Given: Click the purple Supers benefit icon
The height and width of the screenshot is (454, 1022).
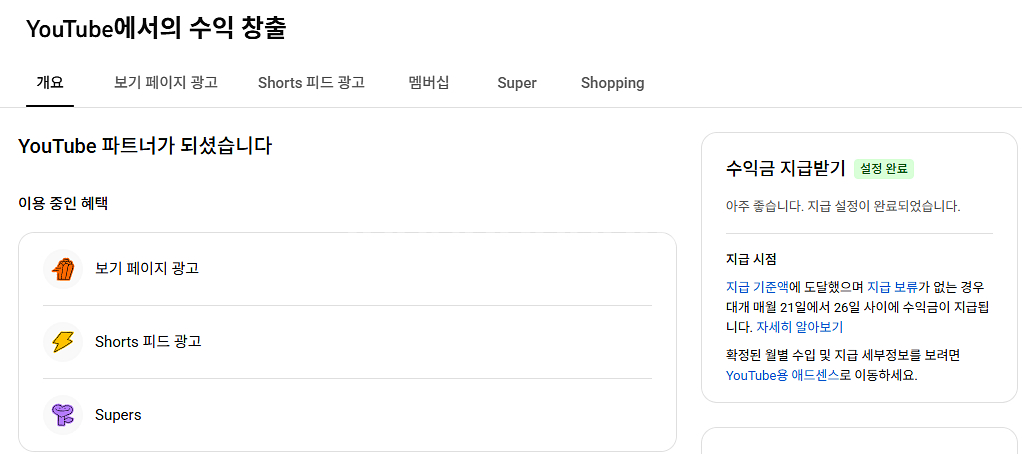Looking at the screenshot, I should 62,415.
